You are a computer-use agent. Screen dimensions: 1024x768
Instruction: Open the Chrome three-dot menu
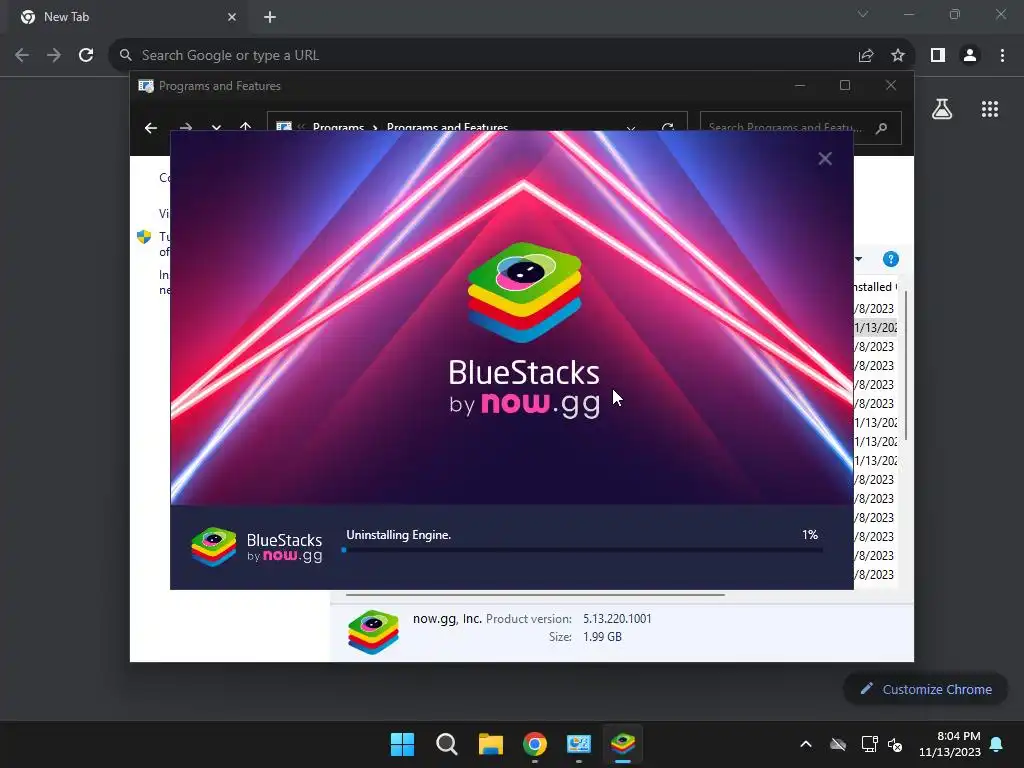[x=1002, y=56]
